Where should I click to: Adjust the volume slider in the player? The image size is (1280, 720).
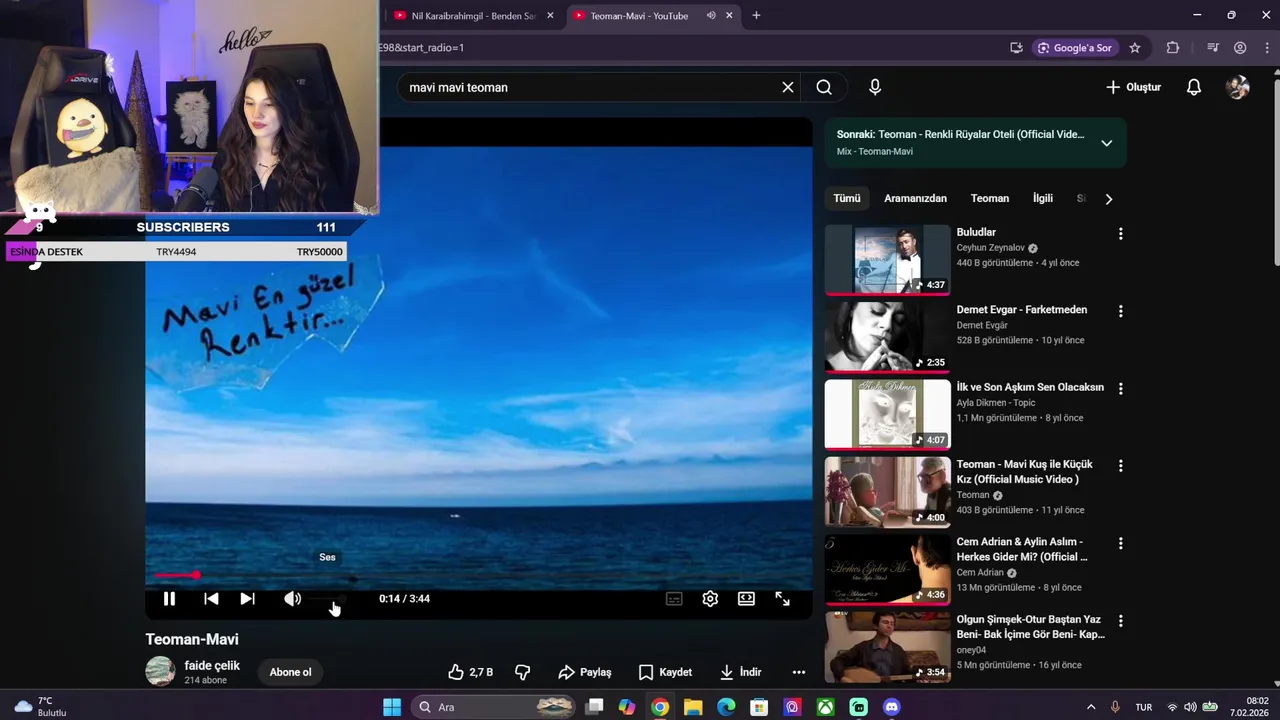point(327,599)
